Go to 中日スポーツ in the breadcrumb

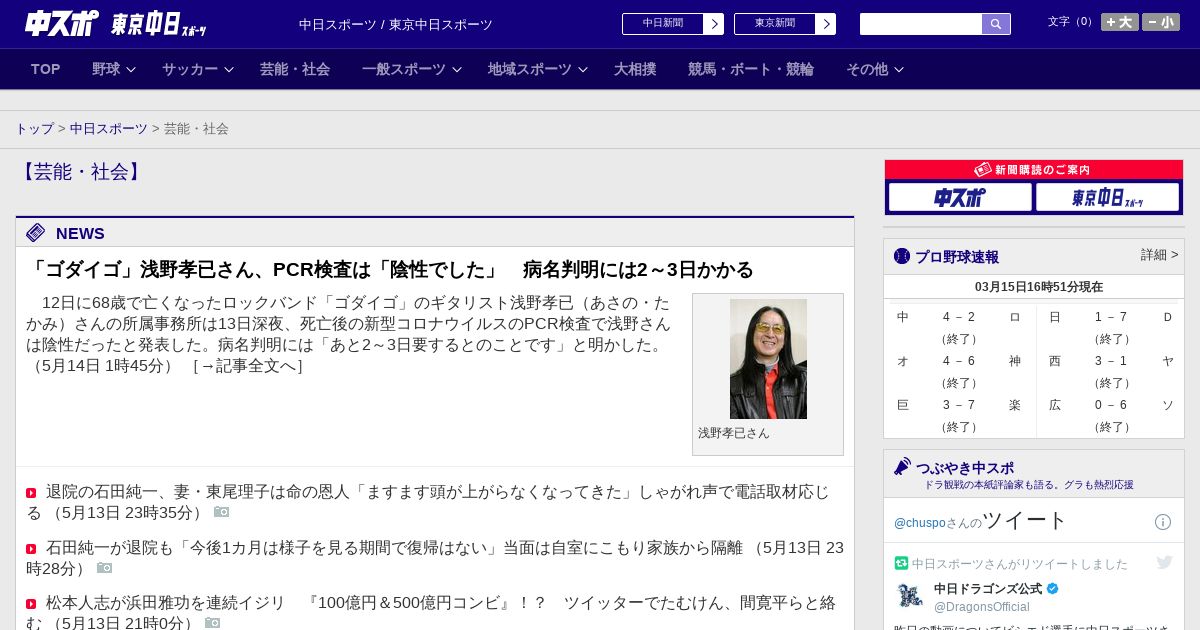click(x=109, y=129)
